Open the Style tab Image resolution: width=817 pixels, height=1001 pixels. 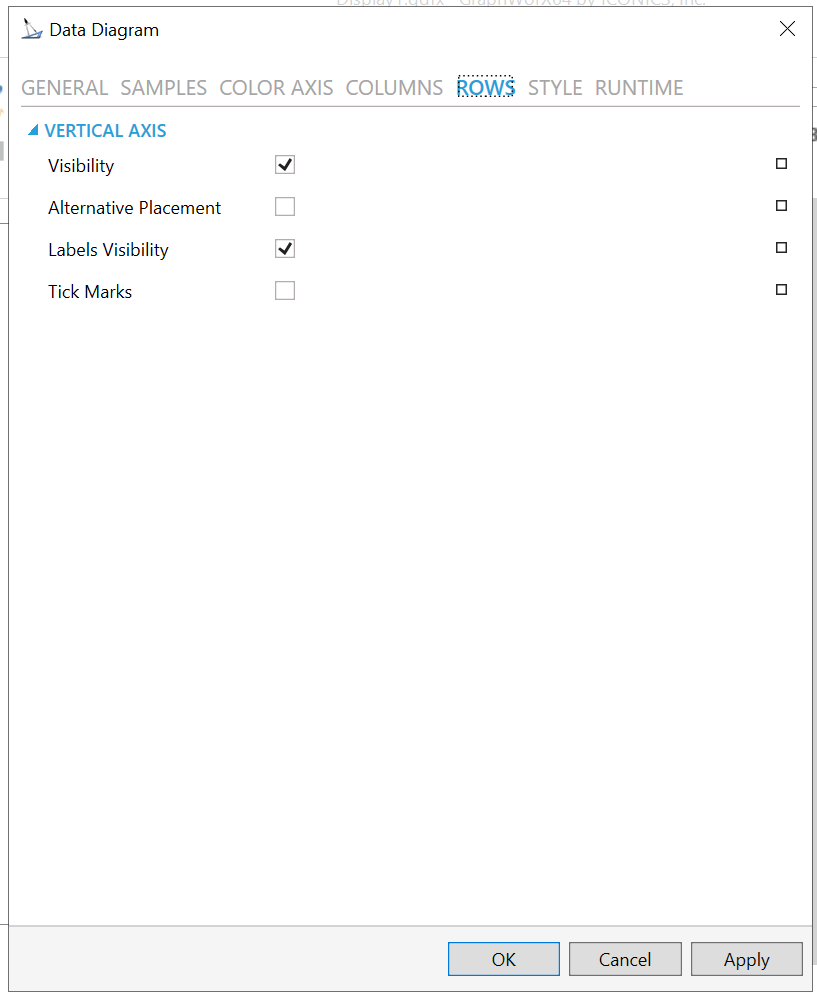click(555, 88)
